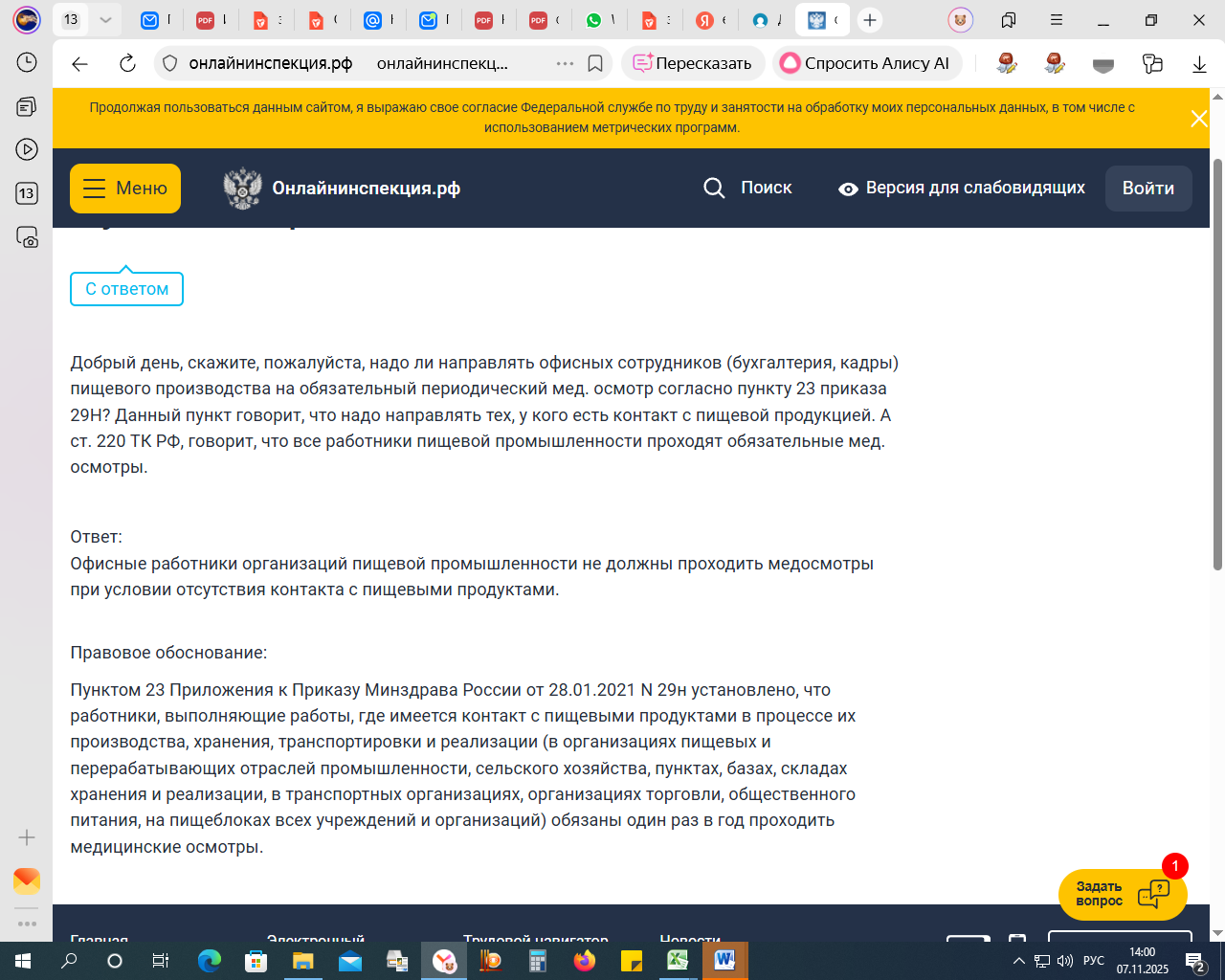Open history clock icon in sidebar
Screen dimensions: 1225x980
tap(27, 62)
